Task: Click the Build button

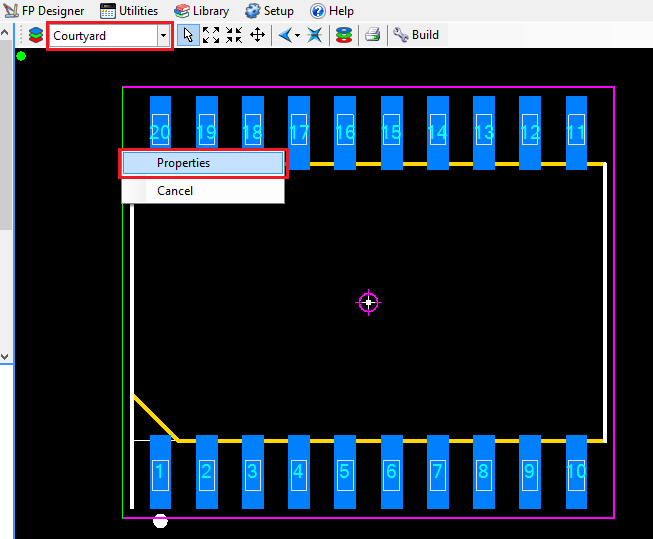Action: coord(416,35)
